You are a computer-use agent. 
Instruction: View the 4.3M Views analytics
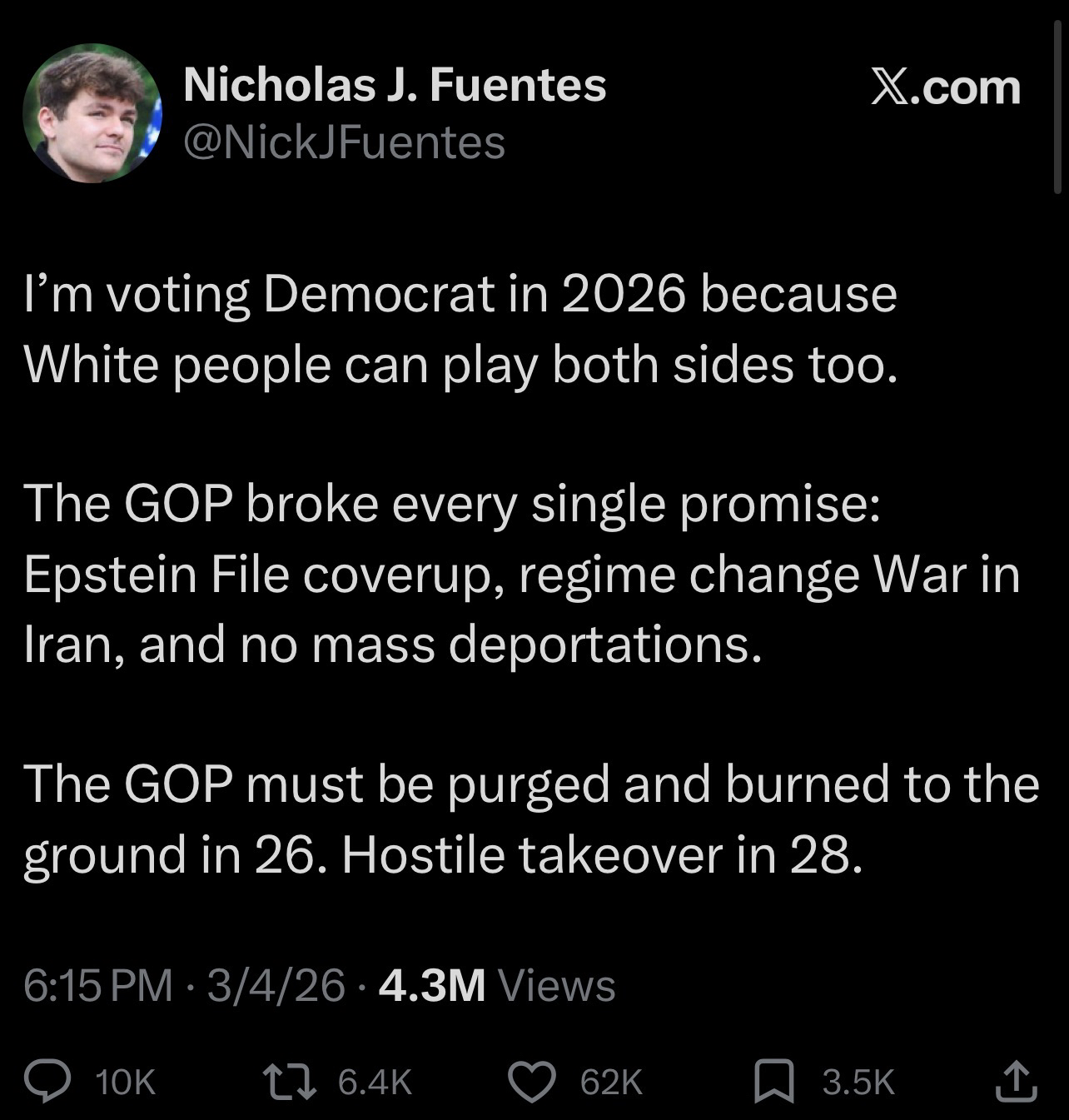tap(496, 986)
